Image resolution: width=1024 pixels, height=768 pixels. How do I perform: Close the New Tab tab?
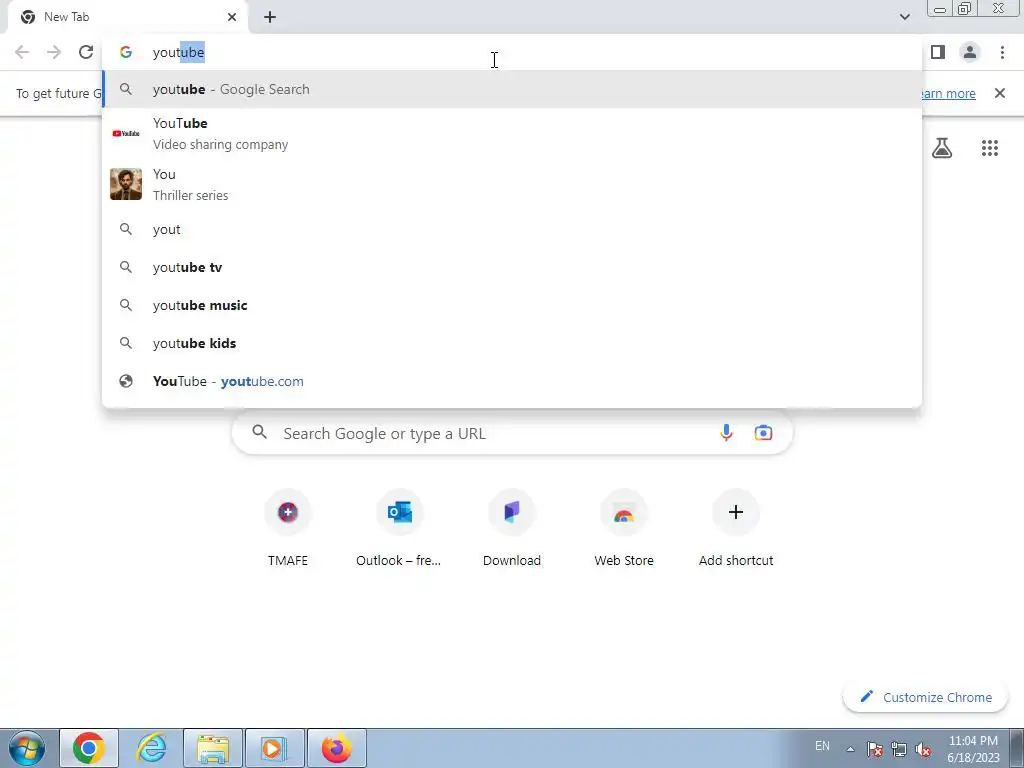232,17
